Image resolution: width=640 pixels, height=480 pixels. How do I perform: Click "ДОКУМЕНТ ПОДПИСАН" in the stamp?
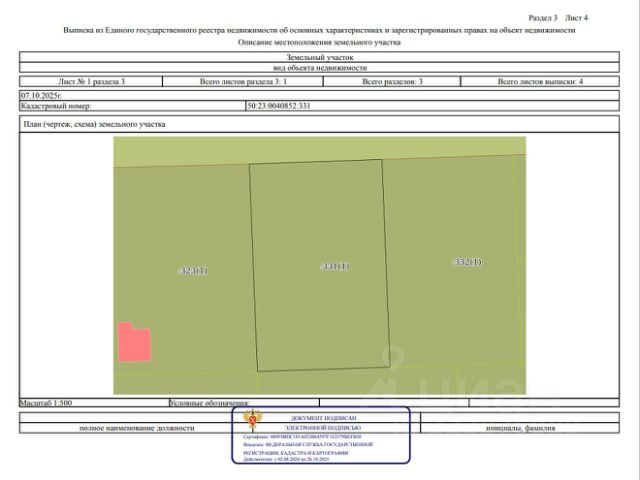323,418
